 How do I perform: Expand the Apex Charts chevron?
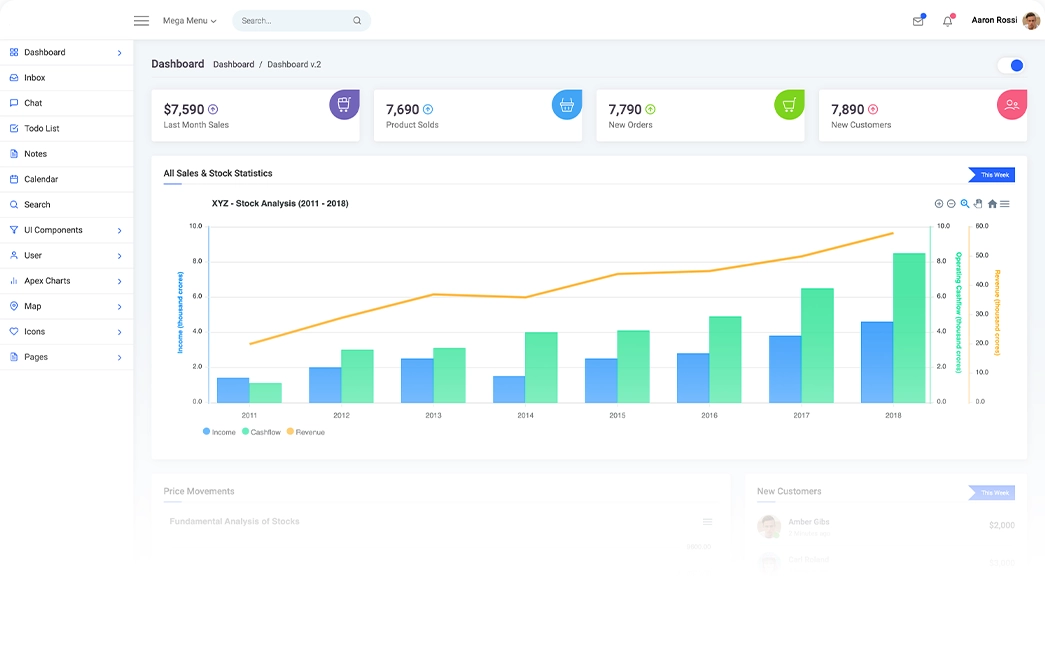pos(119,281)
